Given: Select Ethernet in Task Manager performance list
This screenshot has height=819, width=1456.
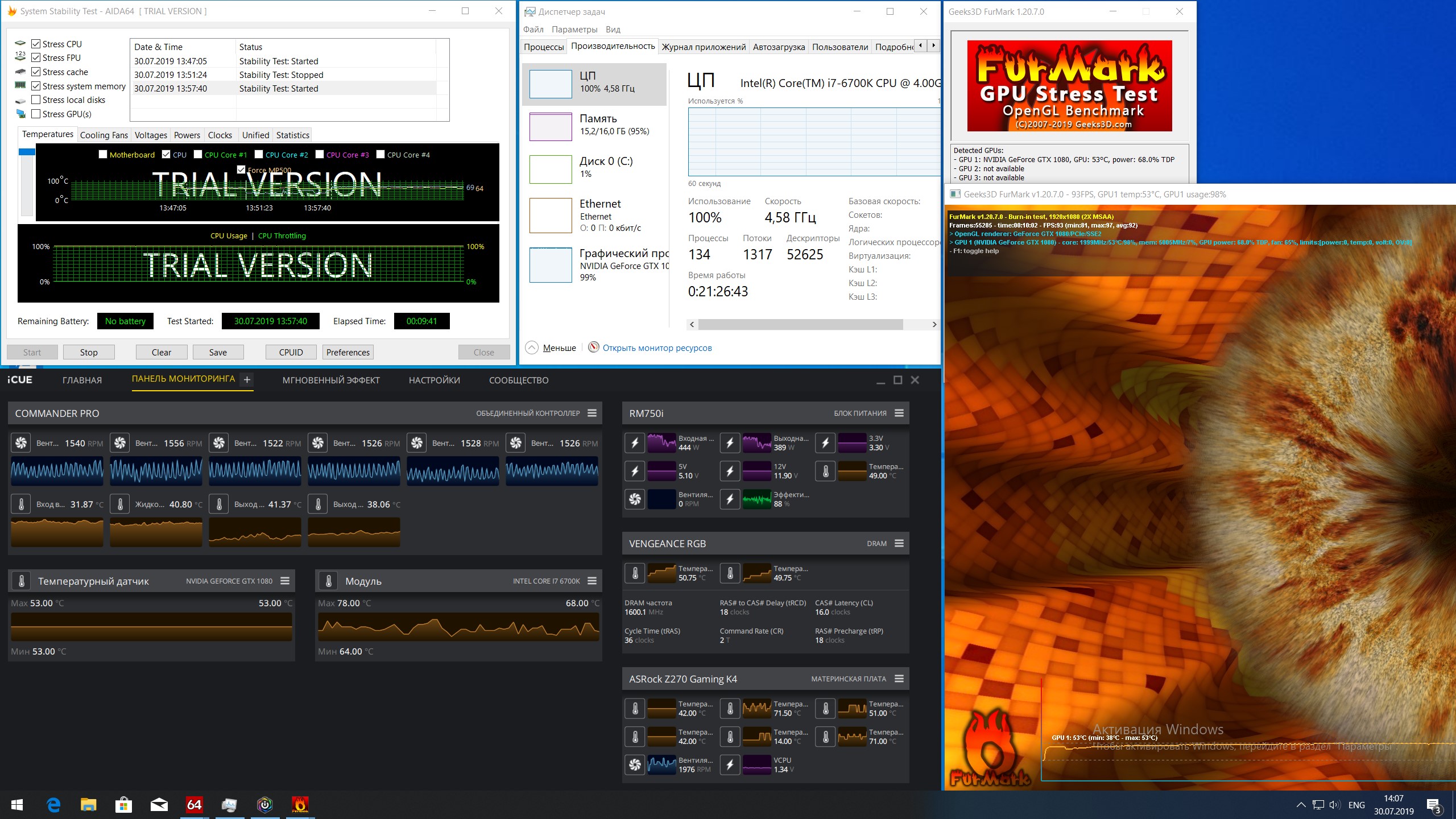Looking at the screenshot, I should (594, 215).
